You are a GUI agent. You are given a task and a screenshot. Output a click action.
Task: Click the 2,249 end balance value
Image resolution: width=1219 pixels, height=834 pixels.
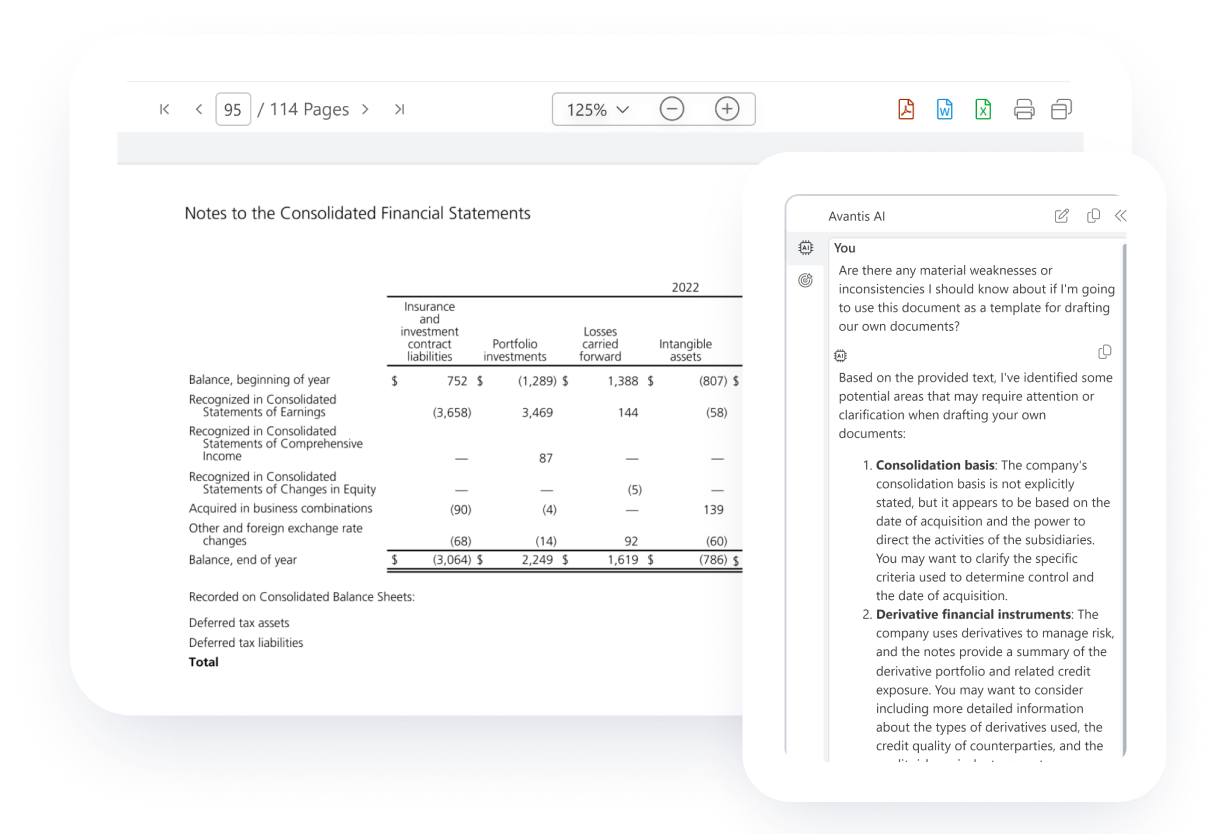537,560
